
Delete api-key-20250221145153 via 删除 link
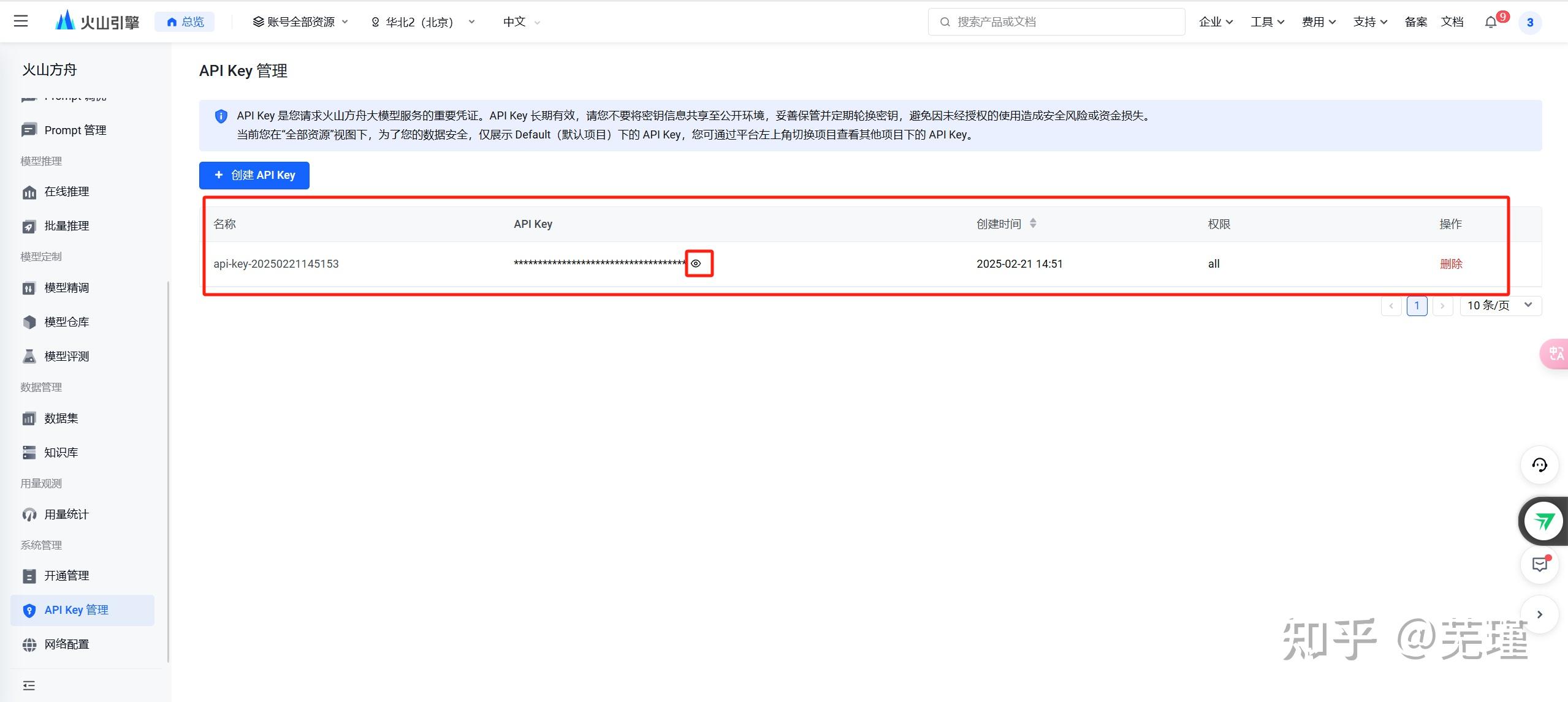pyautogui.click(x=1450, y=263)
